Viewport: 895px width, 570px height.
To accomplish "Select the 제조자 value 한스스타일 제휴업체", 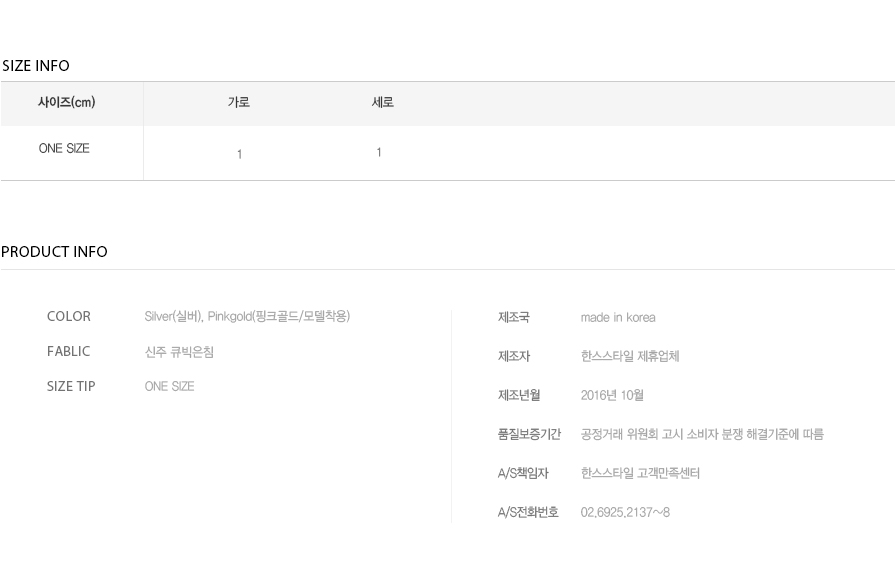I will (630, 356).
